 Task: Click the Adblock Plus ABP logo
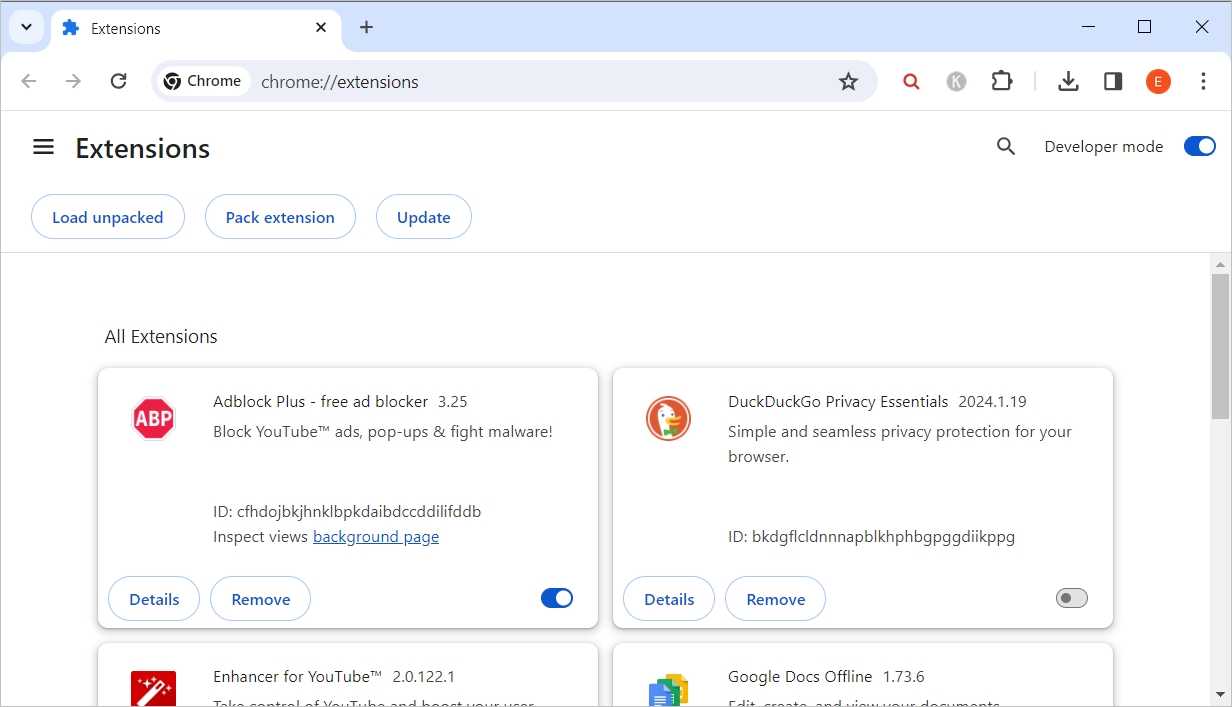(x=154, y=419)
